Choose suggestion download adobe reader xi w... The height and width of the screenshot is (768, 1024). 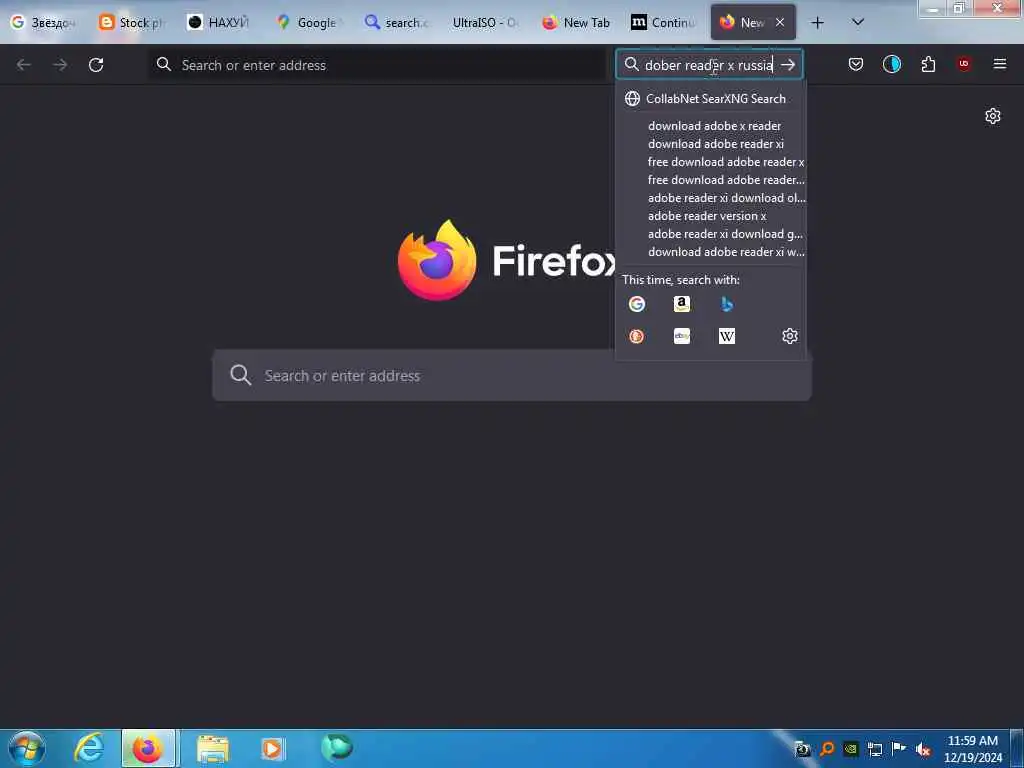[x=726, y=251]
